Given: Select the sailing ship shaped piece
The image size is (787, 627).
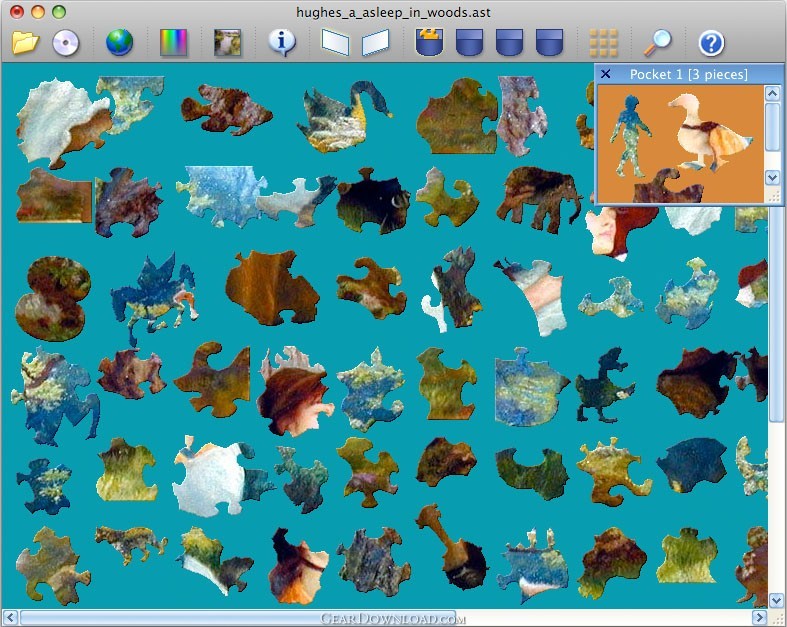Looking at the screenshot, I should click(x=535, y=565).
